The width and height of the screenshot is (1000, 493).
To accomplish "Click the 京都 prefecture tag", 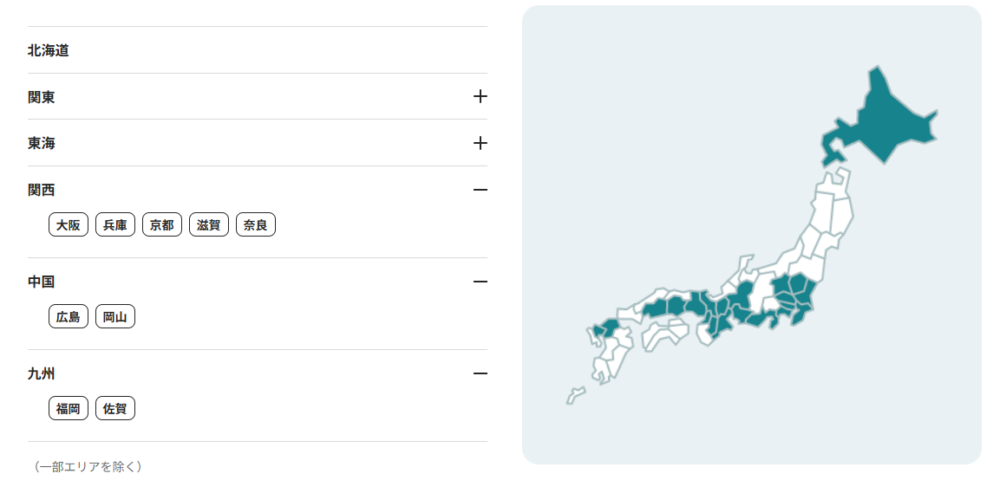I will click(162, 225).
